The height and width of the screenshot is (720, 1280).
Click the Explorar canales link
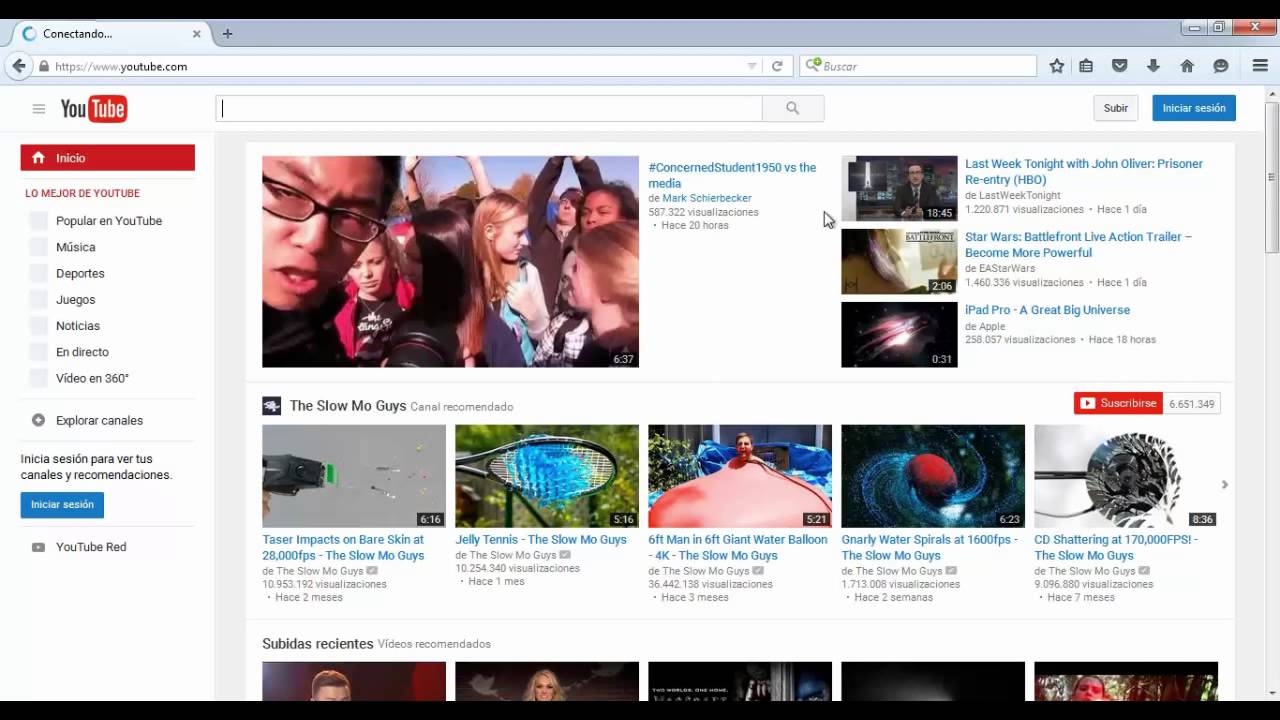(99, 420)
